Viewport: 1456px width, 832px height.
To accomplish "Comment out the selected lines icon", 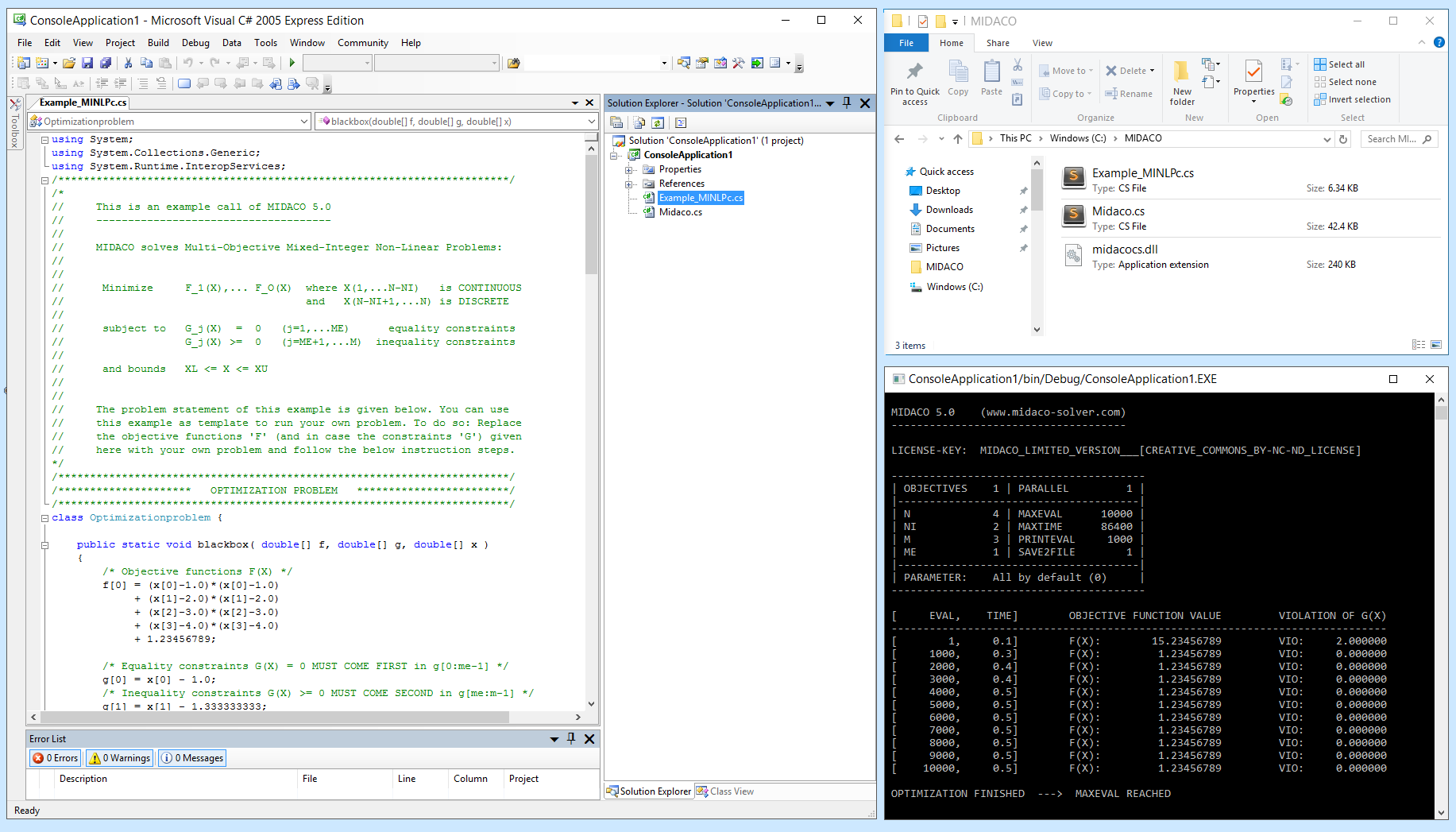I will pos(143,83).
